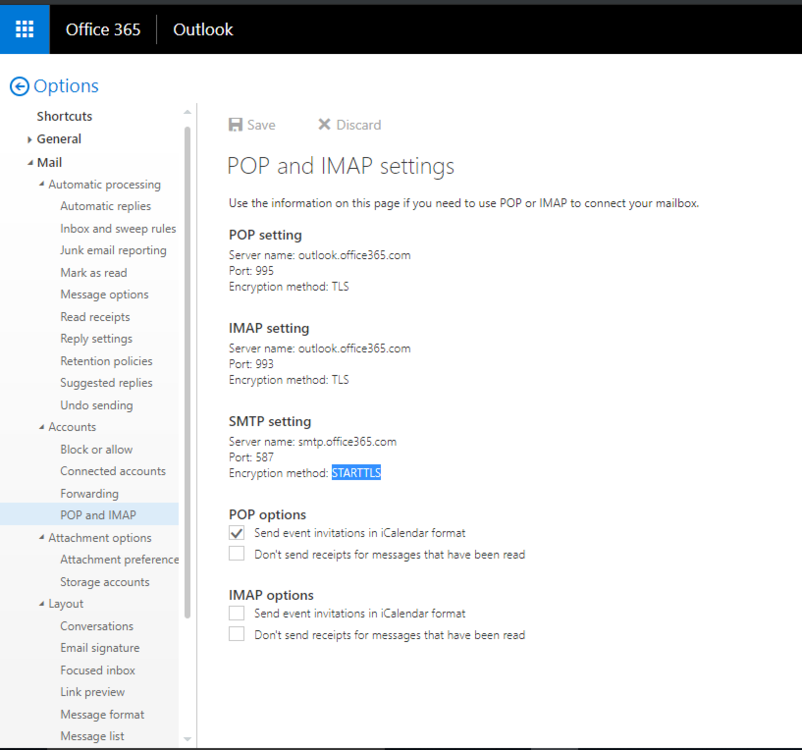Click the Options back arrow icon
This screenshot has height=750, width=802.
click(19, 87)
